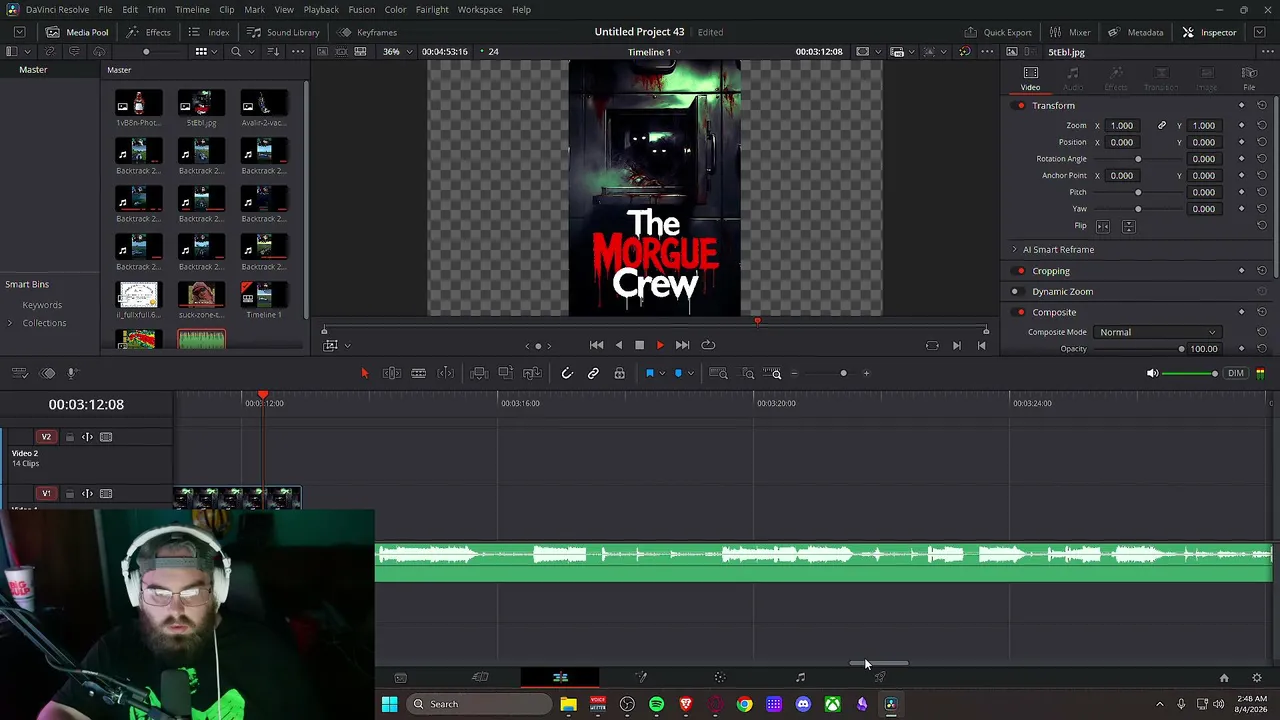Toggle the Position Lock padlock
Screen dimensions: 1280x720
tap(620, 373)
